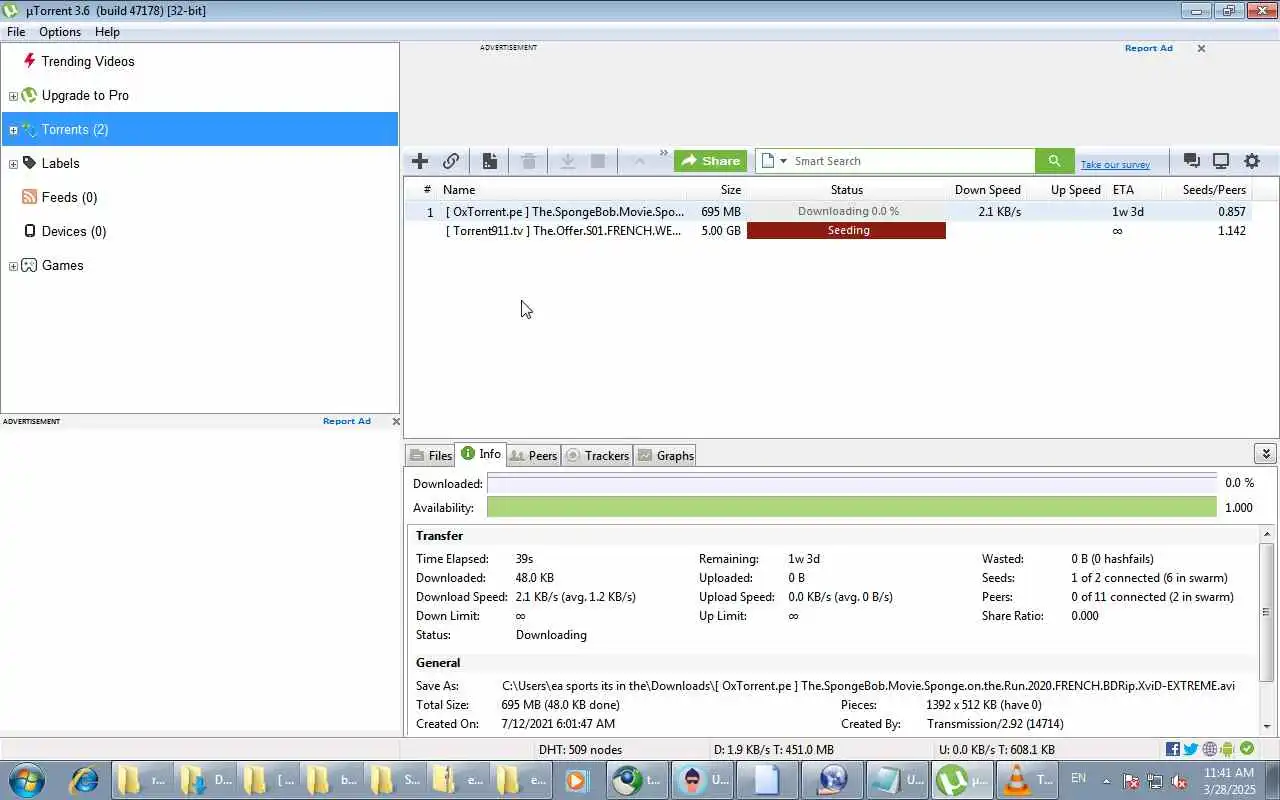Click the Add Torrent plus icon
Screen dimensions: 1280x800
click(420, 161)
